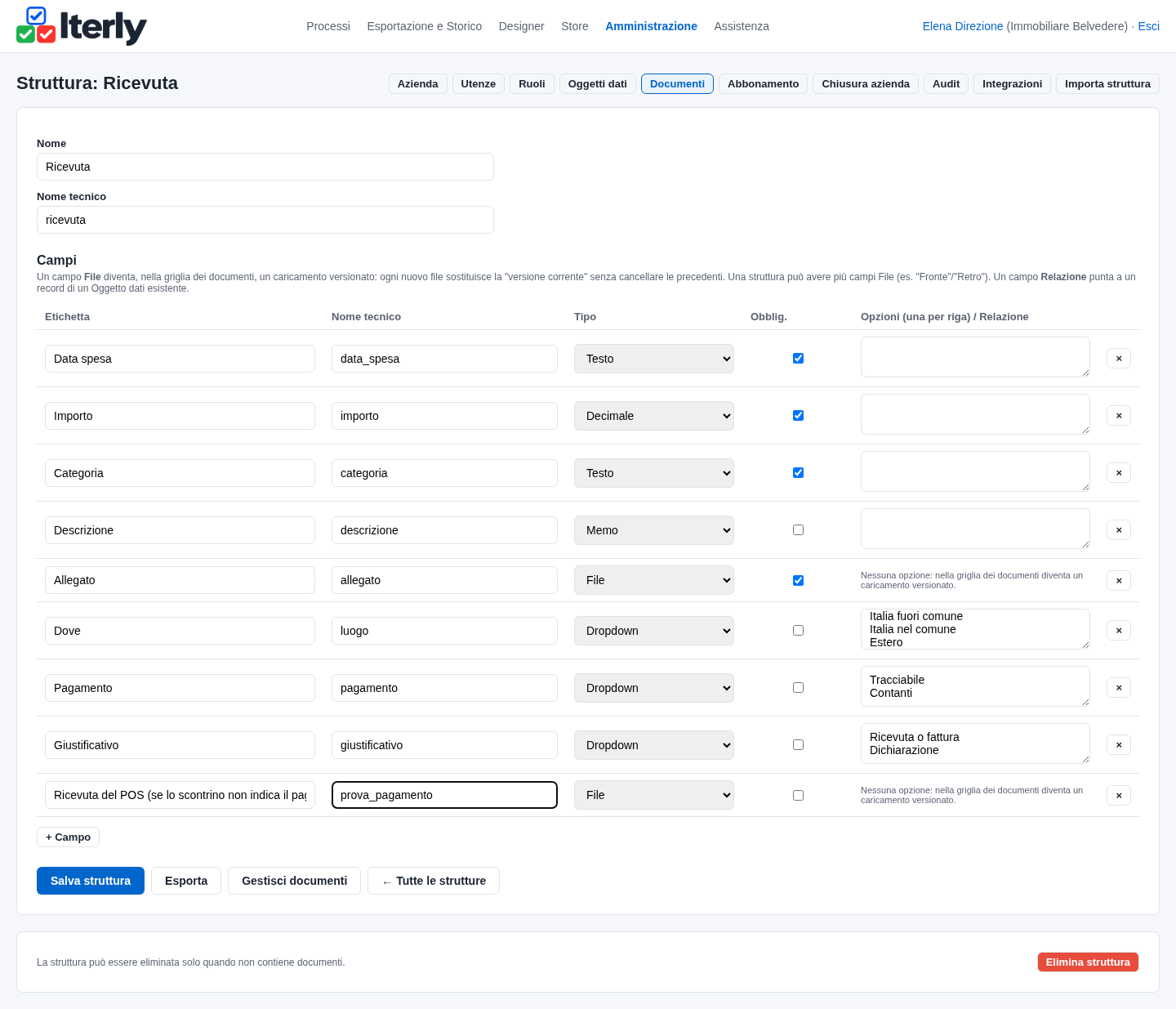The height and width of the screenshot is (1009, 1176).
Task: Open the Designer section
Action: pos(522,26)
